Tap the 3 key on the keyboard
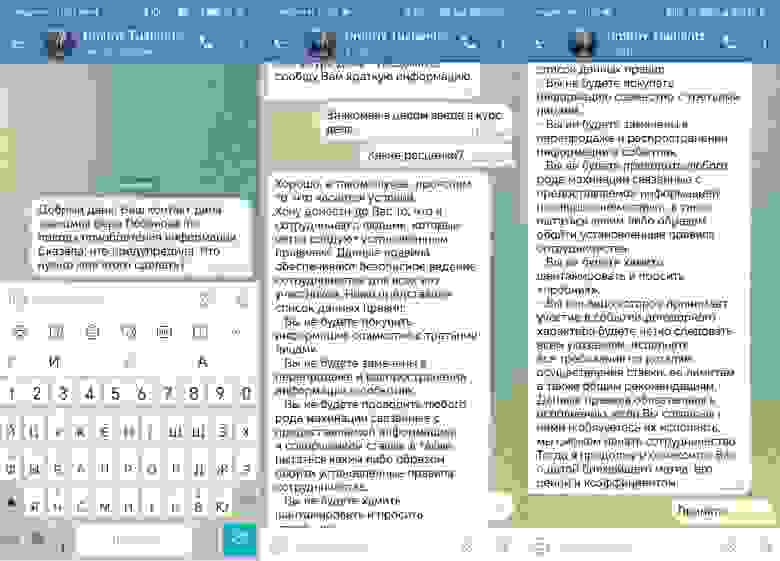The image size is (780, 561). pos(63,394)
